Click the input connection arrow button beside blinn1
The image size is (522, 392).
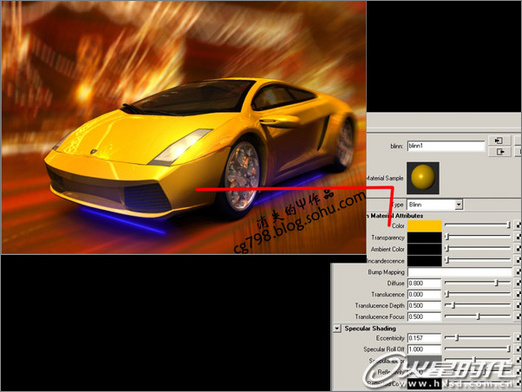pyautogui.click(x=499, y=140)
